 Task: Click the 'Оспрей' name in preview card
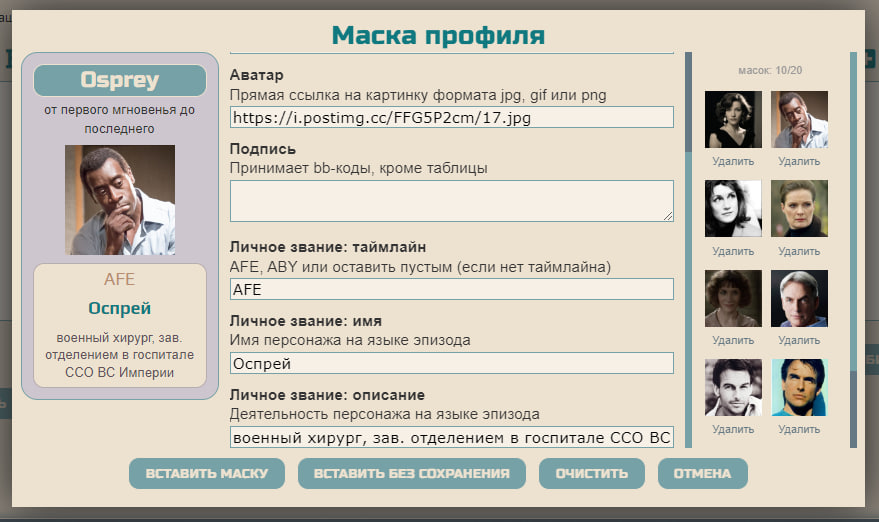point(119,308)
